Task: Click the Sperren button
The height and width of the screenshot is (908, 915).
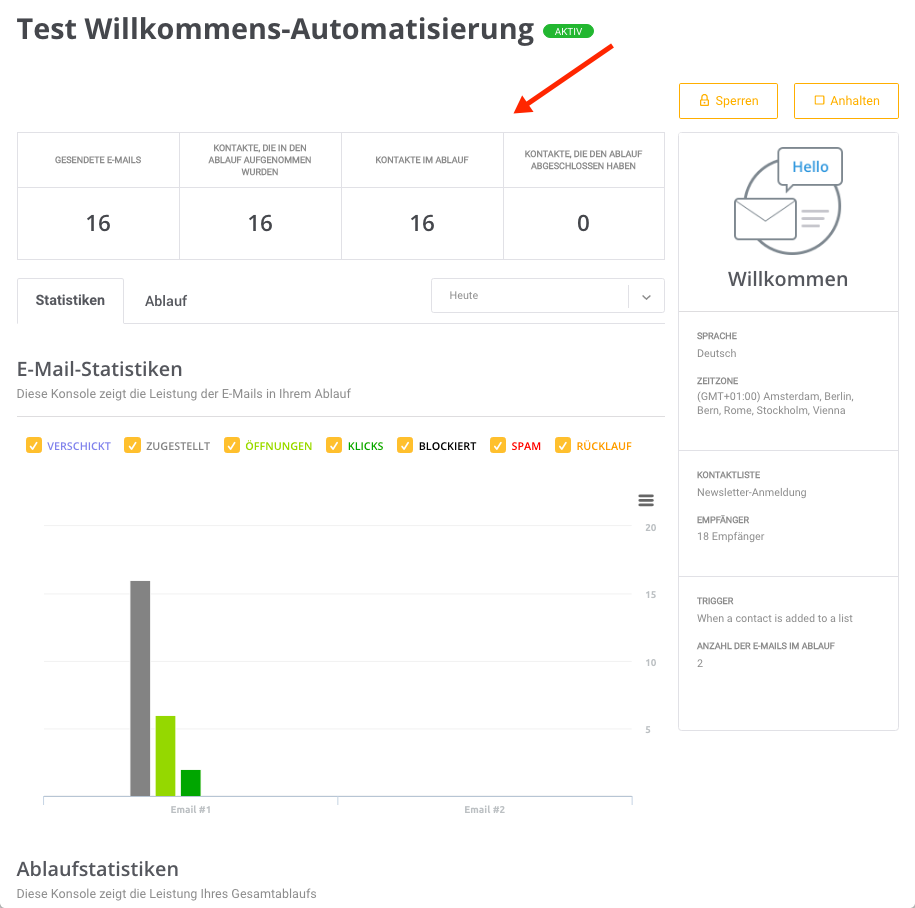Action: click(728, 101)
